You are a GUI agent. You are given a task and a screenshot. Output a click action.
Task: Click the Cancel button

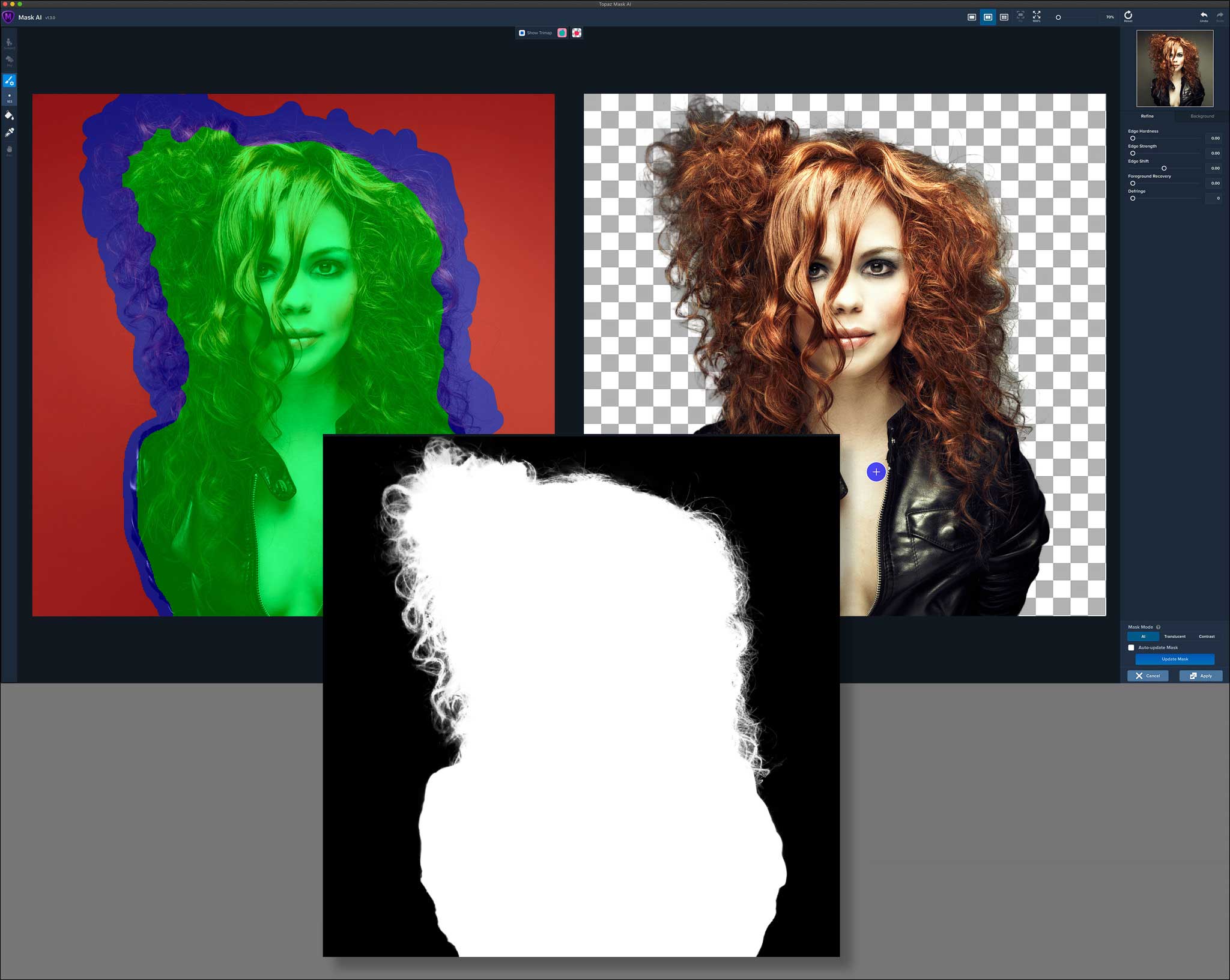click(x=1148, y=676)
